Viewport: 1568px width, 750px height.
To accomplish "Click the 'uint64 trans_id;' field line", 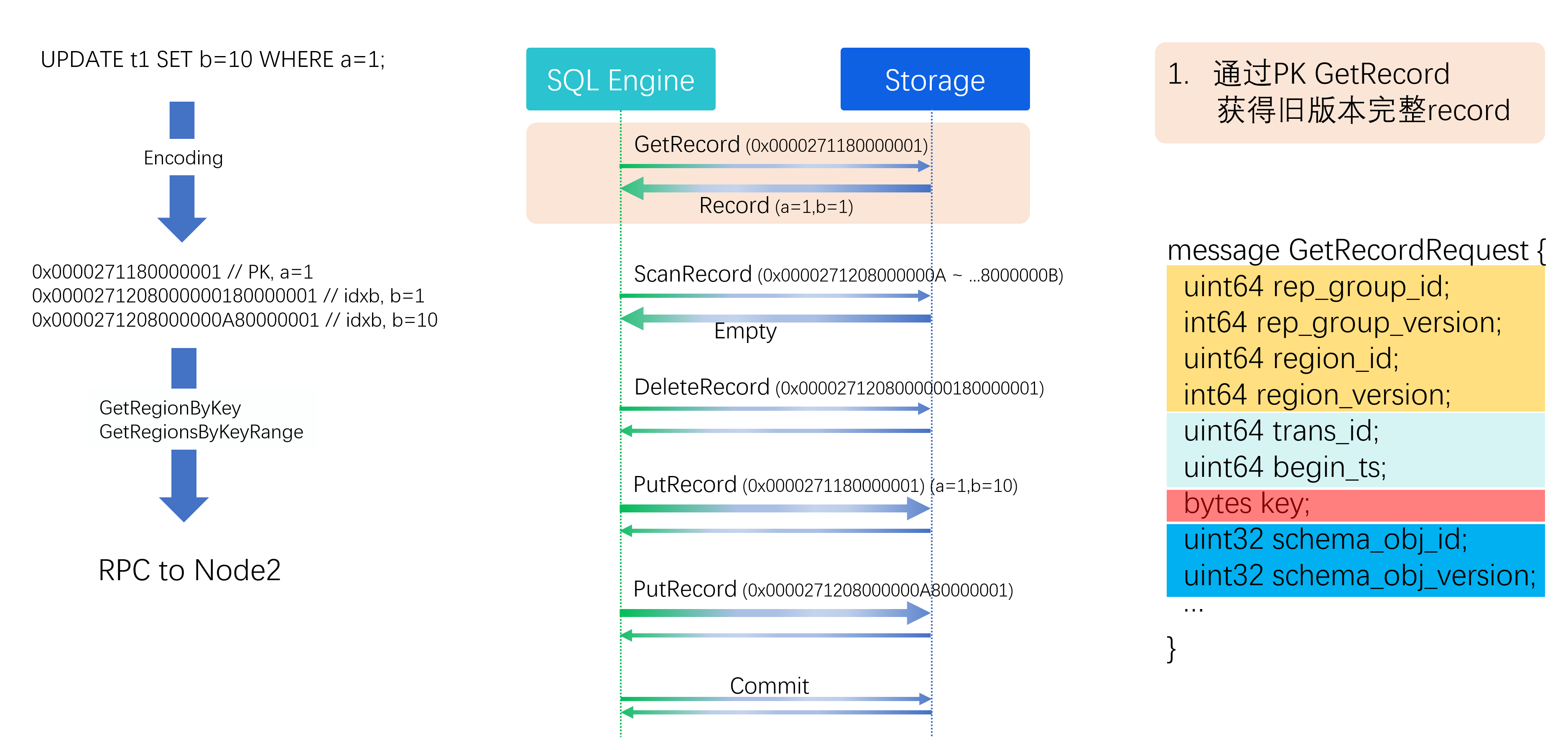I will tap(1281, 431).
